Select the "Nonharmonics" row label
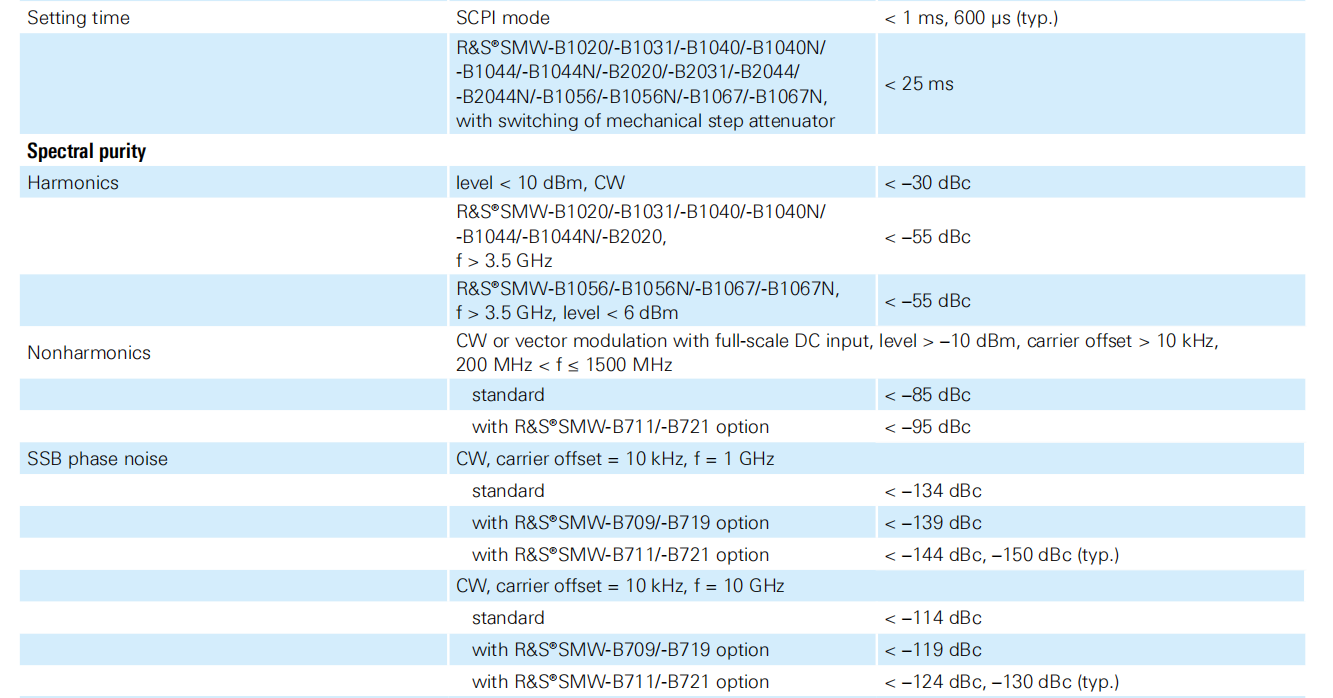 coord(89,353)
